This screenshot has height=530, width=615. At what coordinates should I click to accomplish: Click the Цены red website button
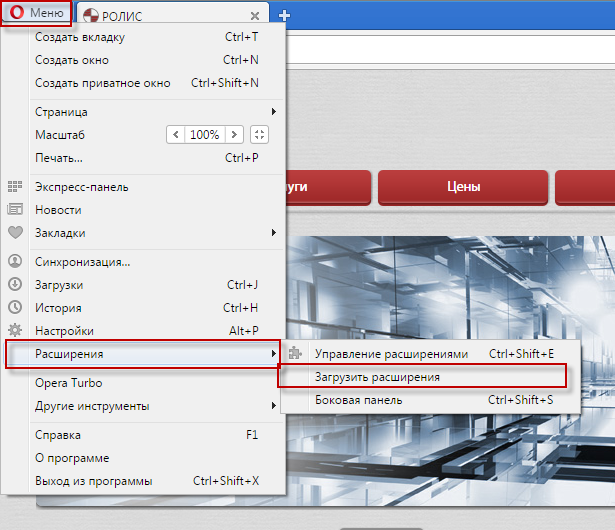[x=463, y=187]
